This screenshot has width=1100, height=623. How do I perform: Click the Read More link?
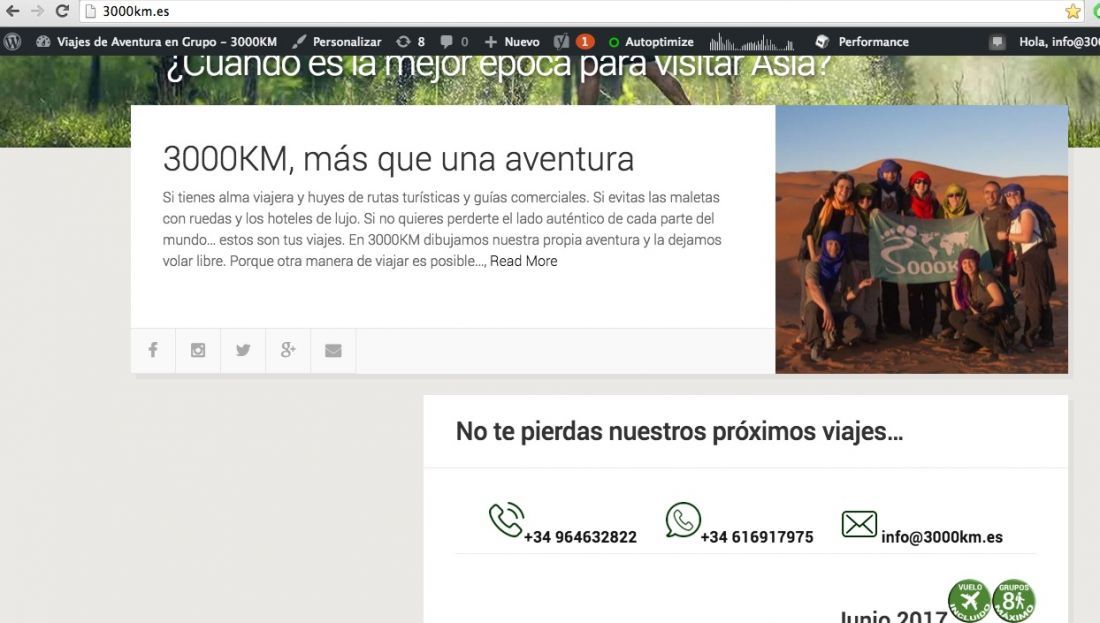point(523,261)
